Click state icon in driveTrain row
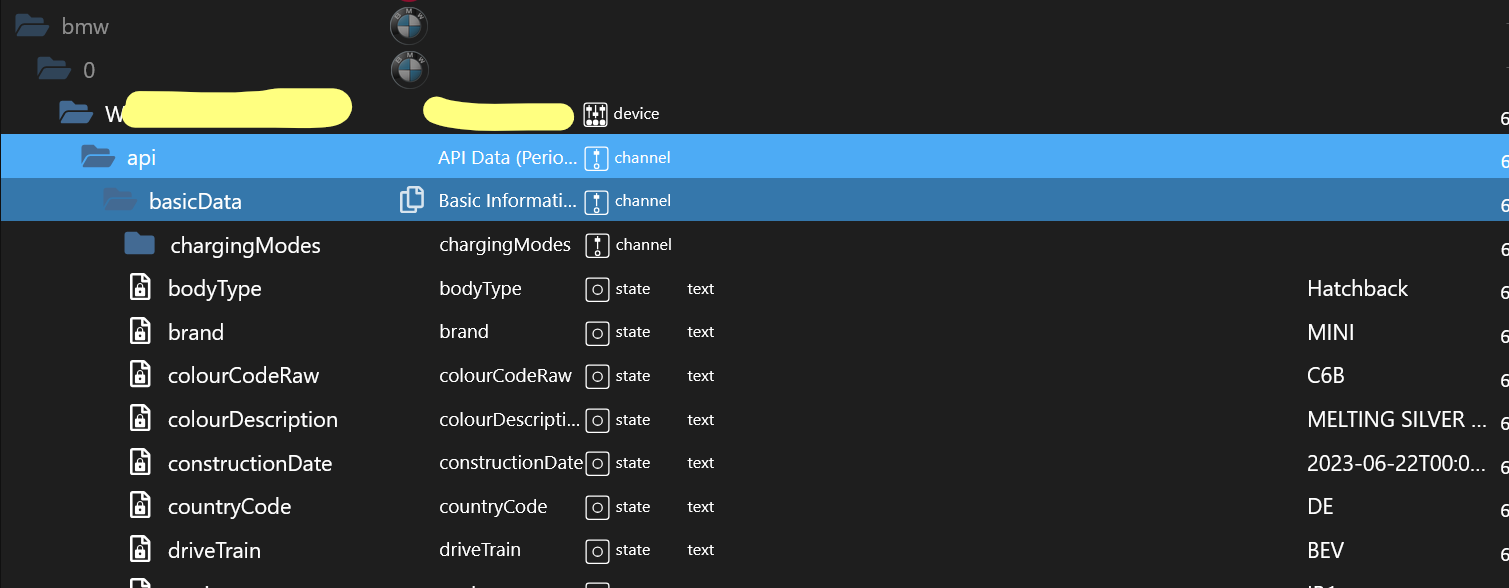This screenshot has height=588, width=1509. point(597,550)
